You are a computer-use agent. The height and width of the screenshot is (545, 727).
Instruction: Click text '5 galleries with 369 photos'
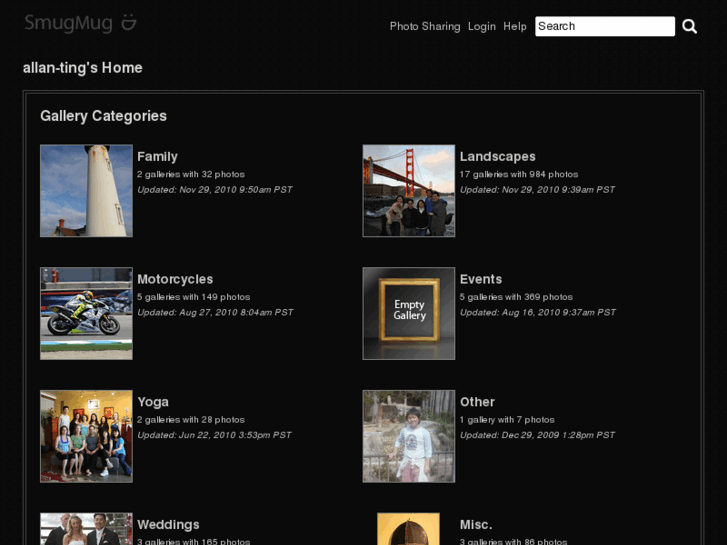click(x=516, y=297)
